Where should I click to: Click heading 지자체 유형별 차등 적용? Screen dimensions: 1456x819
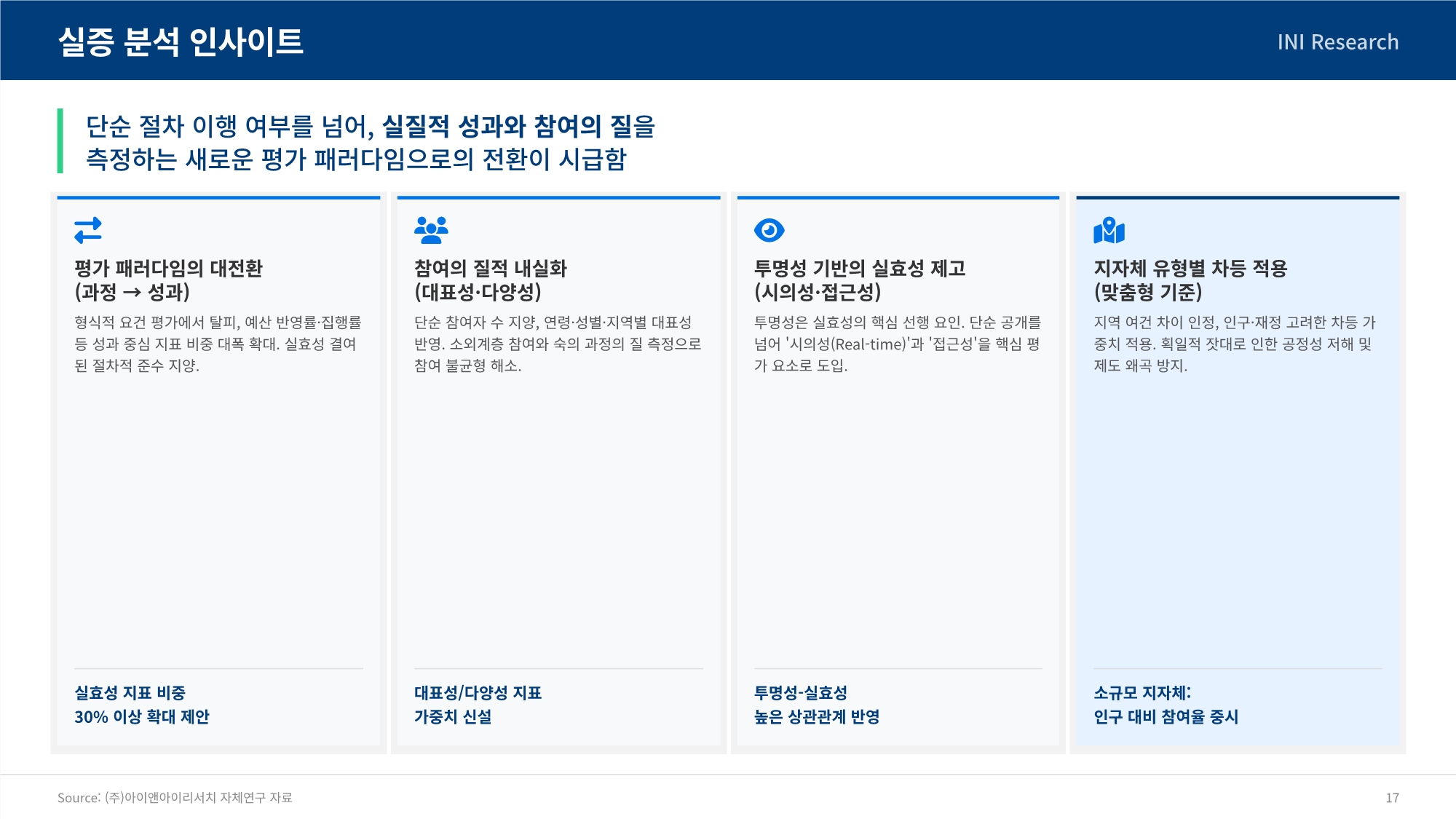point(1190,269)
